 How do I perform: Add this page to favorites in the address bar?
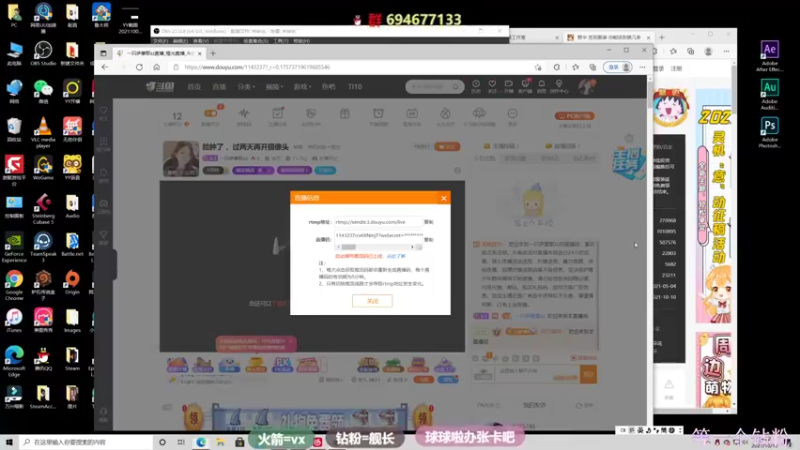[x=538, y=67]
